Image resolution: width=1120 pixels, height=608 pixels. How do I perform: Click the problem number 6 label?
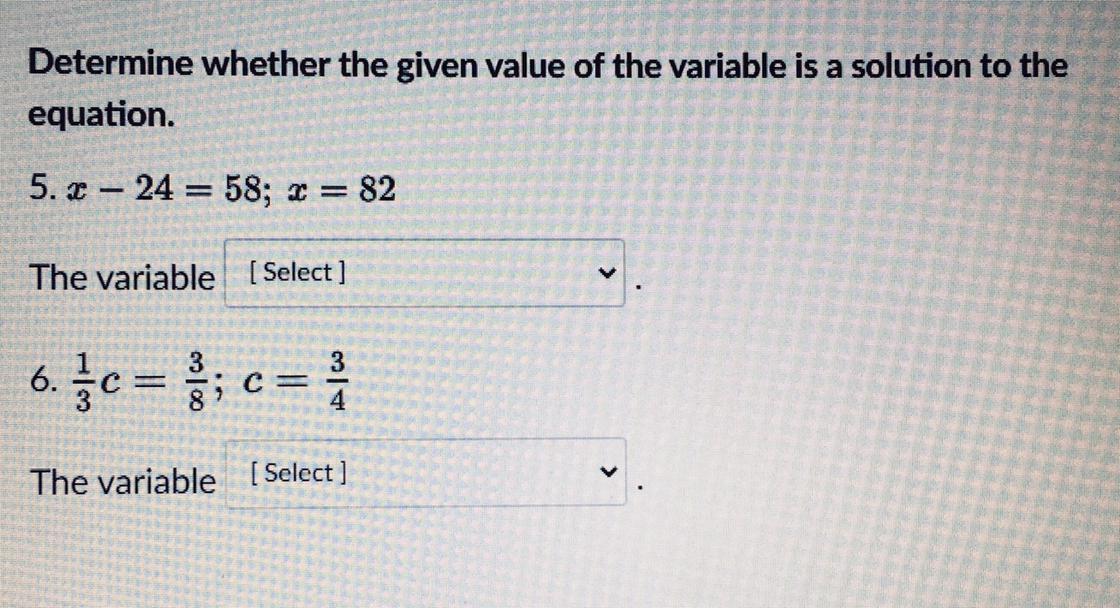point(44,380)
